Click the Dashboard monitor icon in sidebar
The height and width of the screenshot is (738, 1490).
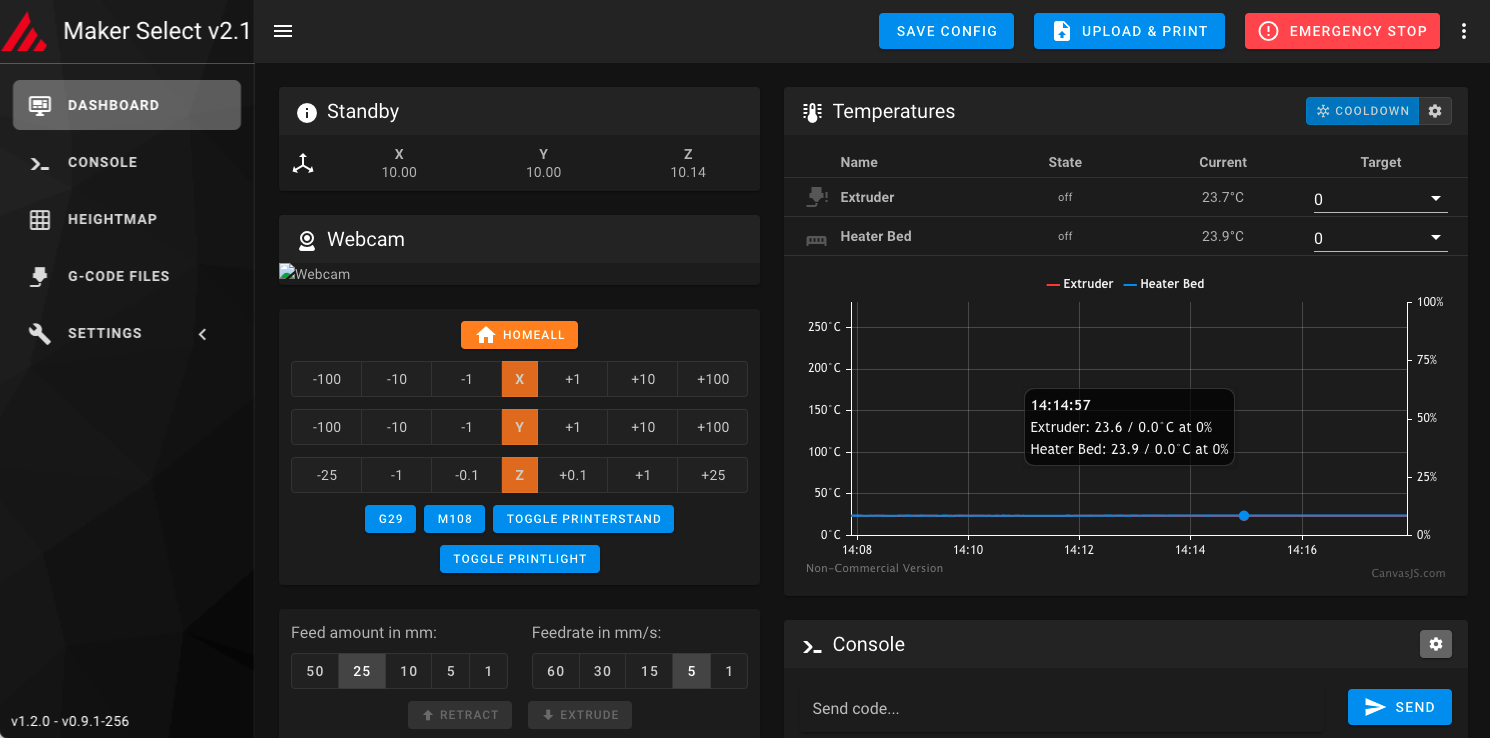click(40, 105)
